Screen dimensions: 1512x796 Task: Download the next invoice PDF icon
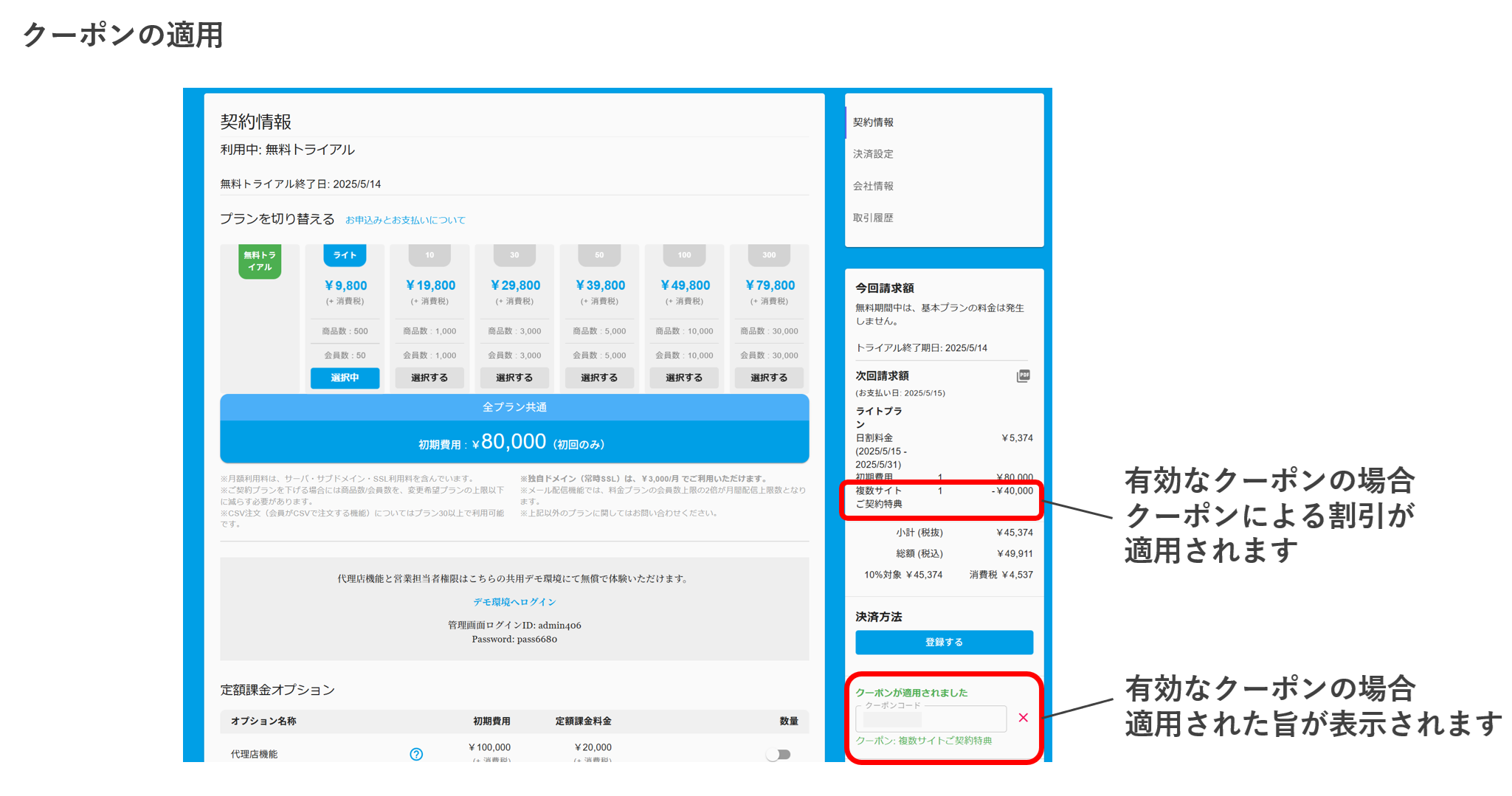1023,376
